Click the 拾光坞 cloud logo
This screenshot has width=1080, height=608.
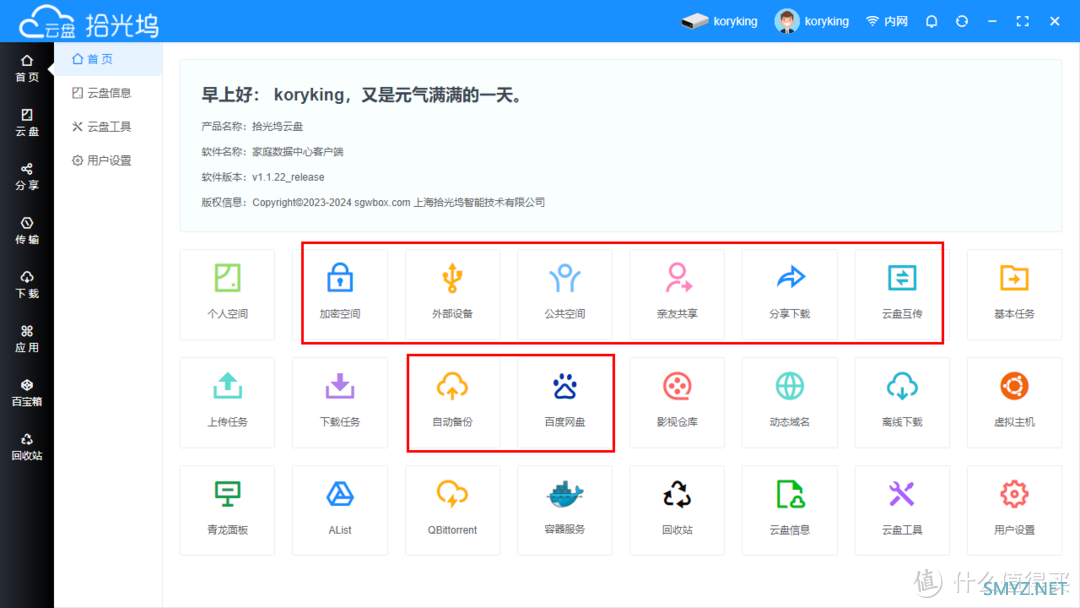(88, 23)
